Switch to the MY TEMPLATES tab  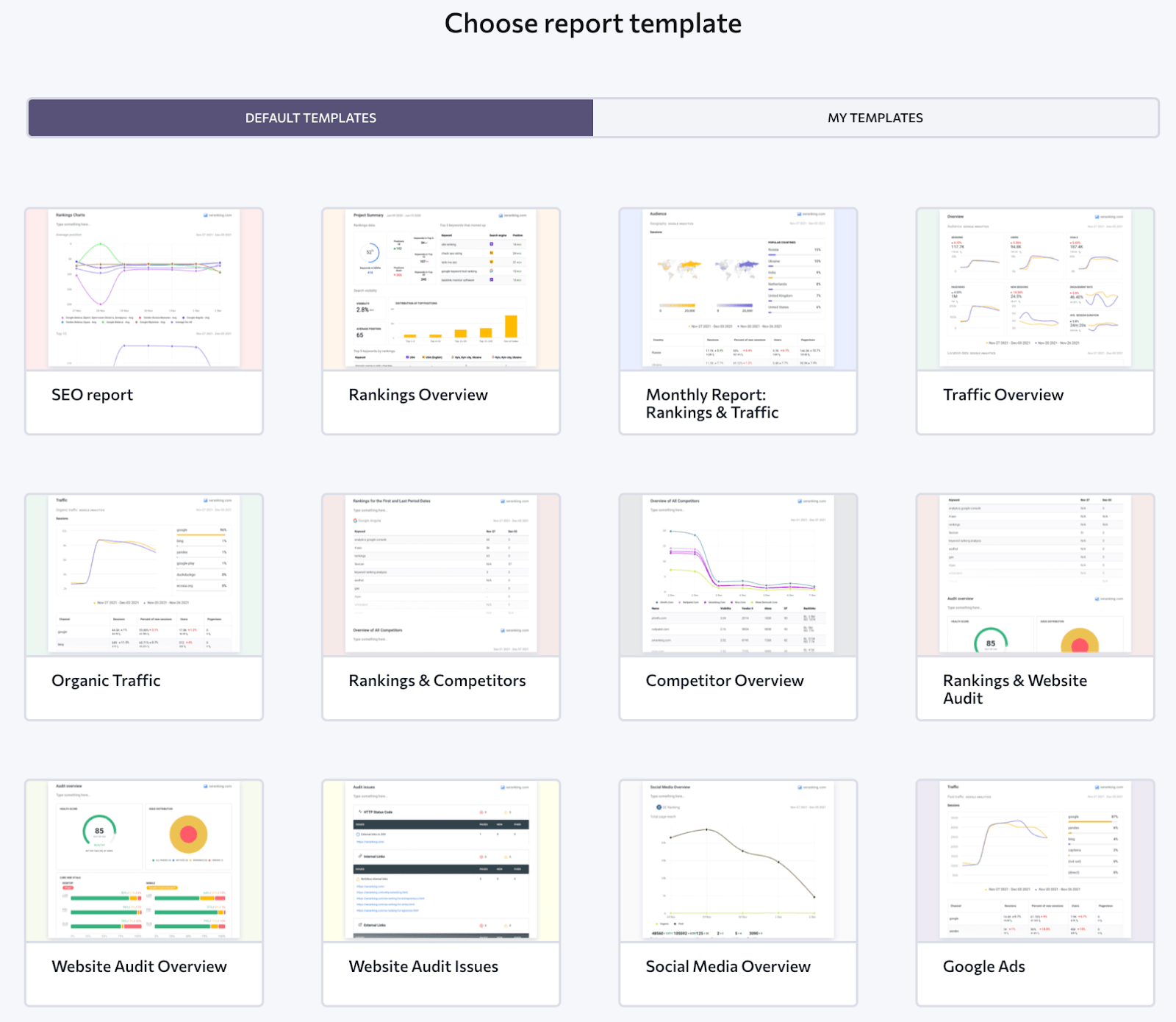[x=875, y=118]
